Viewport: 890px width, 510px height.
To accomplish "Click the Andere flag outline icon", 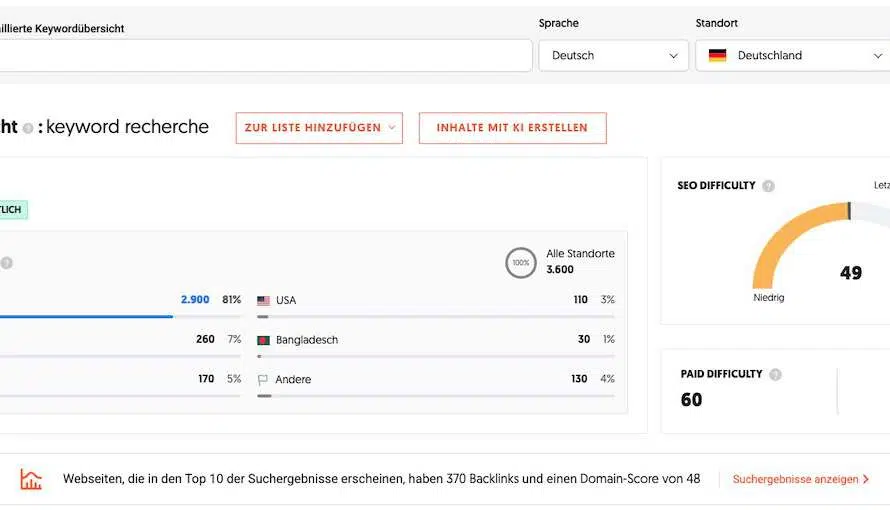I will 263,380.
